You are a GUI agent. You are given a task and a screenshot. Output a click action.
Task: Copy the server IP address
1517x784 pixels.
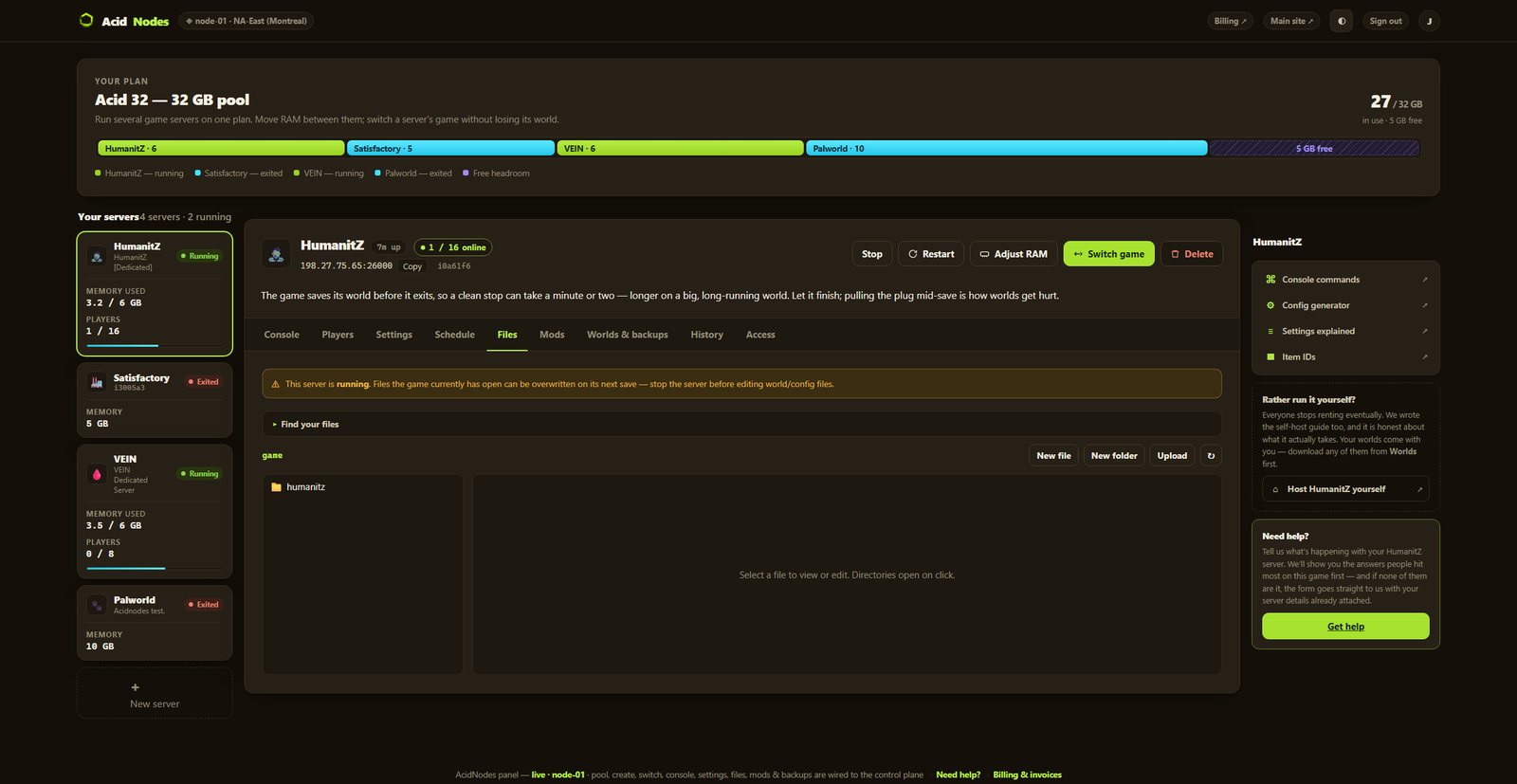point(412,266)
